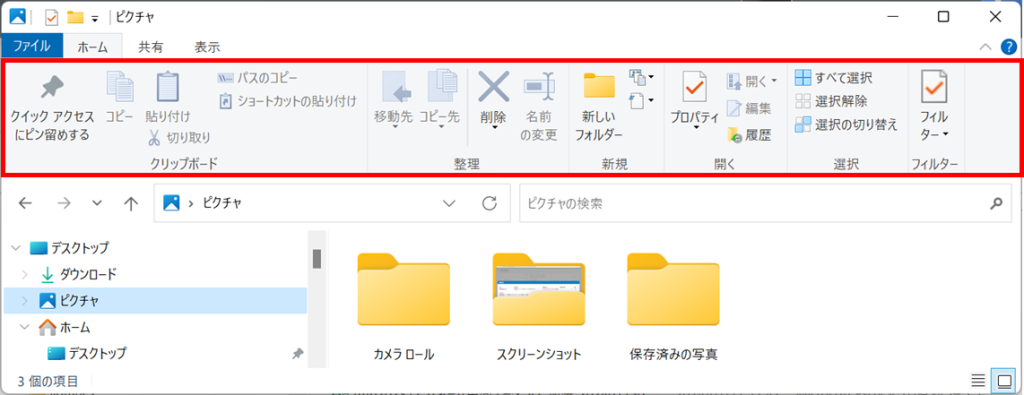The width and height of the screenshot is (1024, 395).
Task: Click 編集 in the ribbon
Action: (x=749, y=108)
